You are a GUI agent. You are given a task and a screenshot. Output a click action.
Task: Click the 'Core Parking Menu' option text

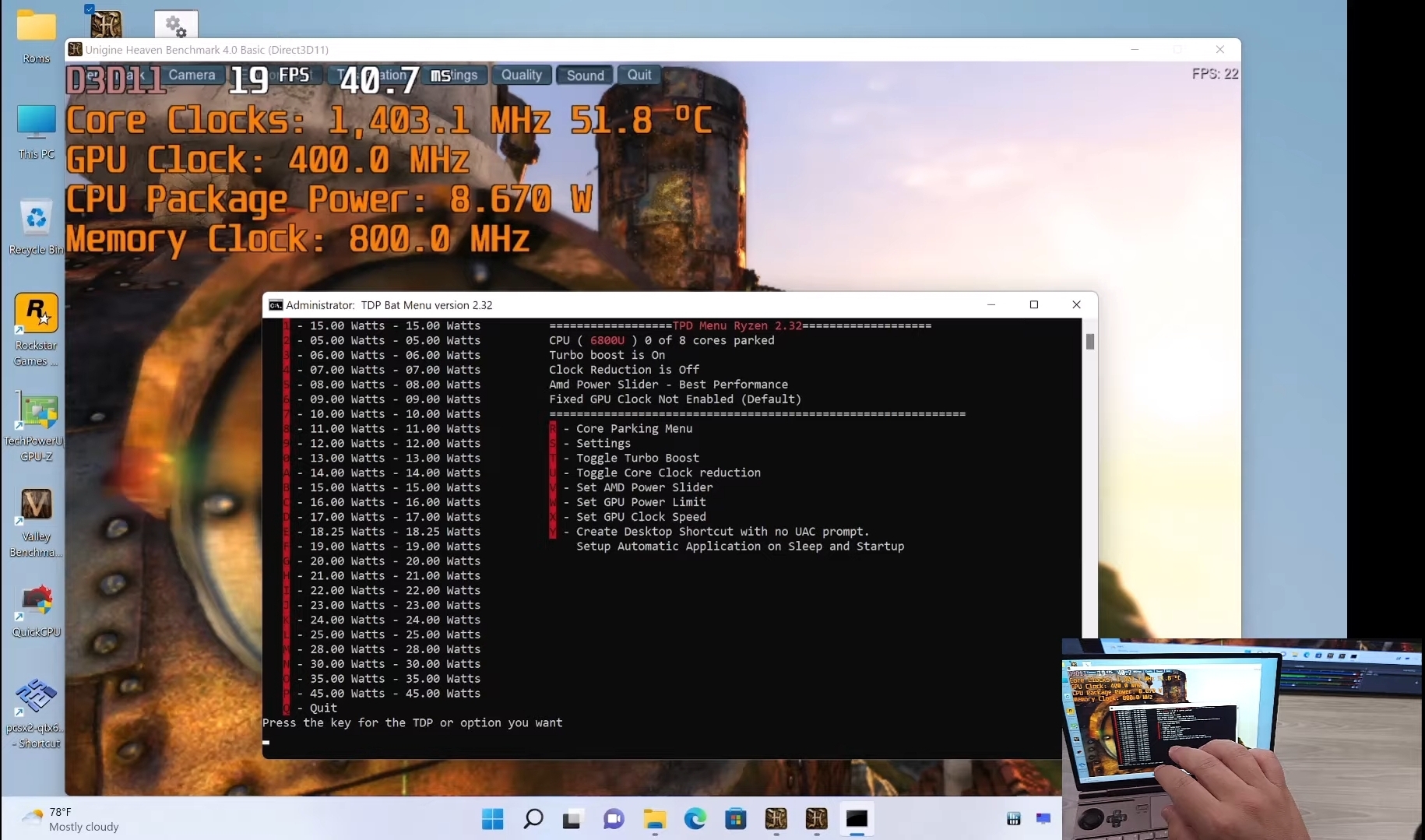click(634, 429)
